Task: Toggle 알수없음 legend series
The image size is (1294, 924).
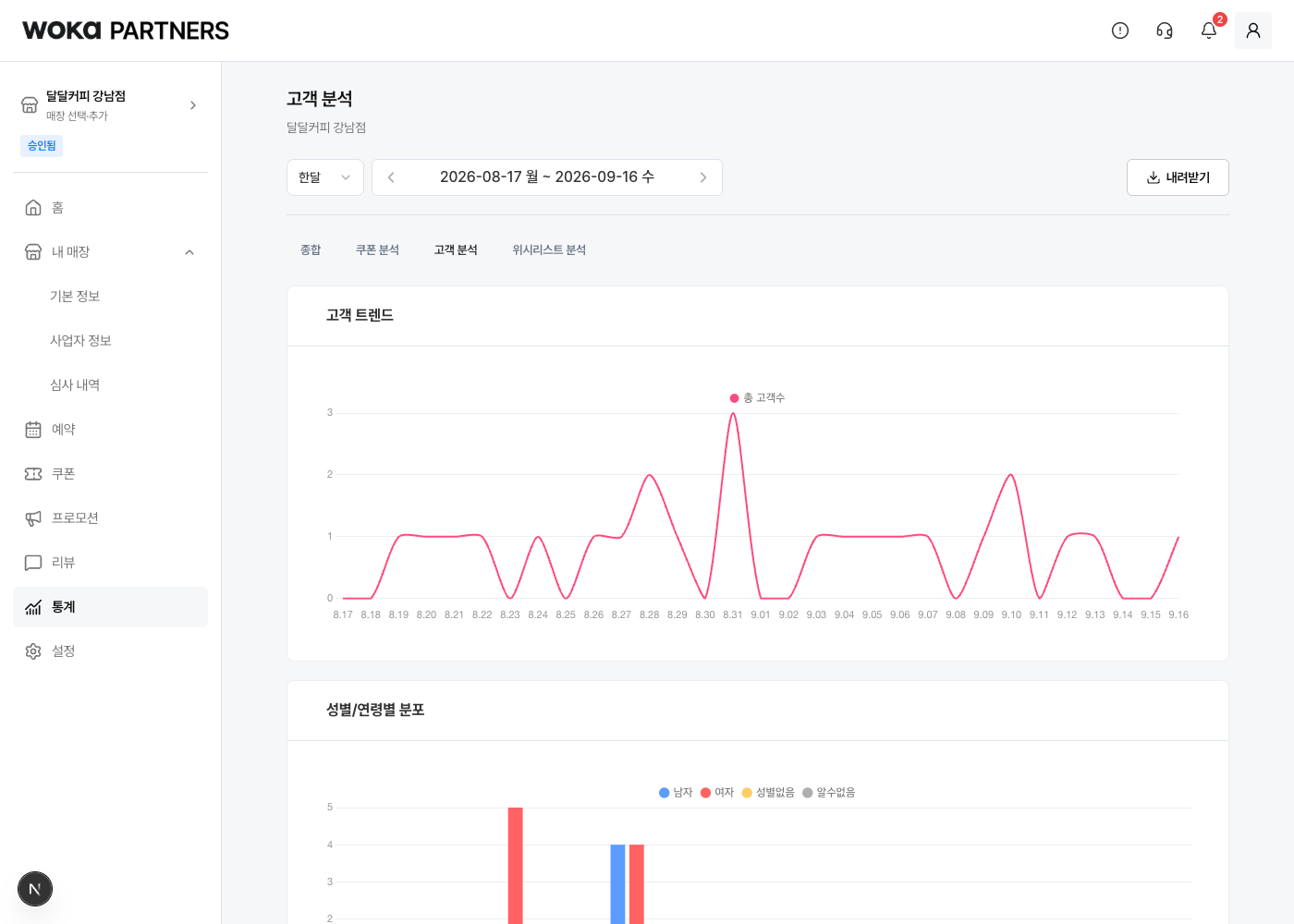Action: 829,793
